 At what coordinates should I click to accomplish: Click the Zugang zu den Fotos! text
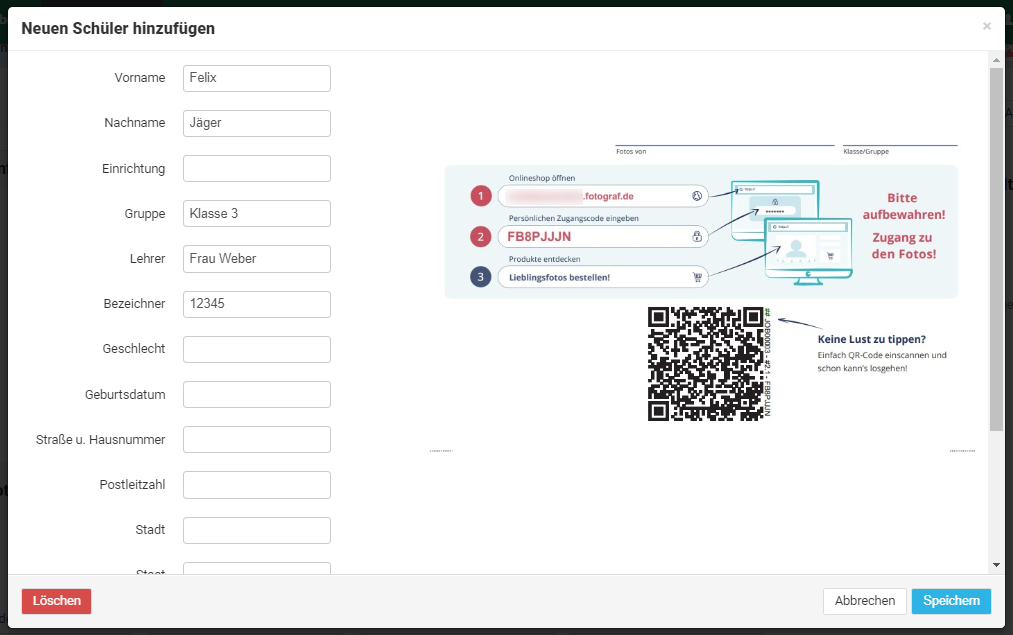click(903, 246)
